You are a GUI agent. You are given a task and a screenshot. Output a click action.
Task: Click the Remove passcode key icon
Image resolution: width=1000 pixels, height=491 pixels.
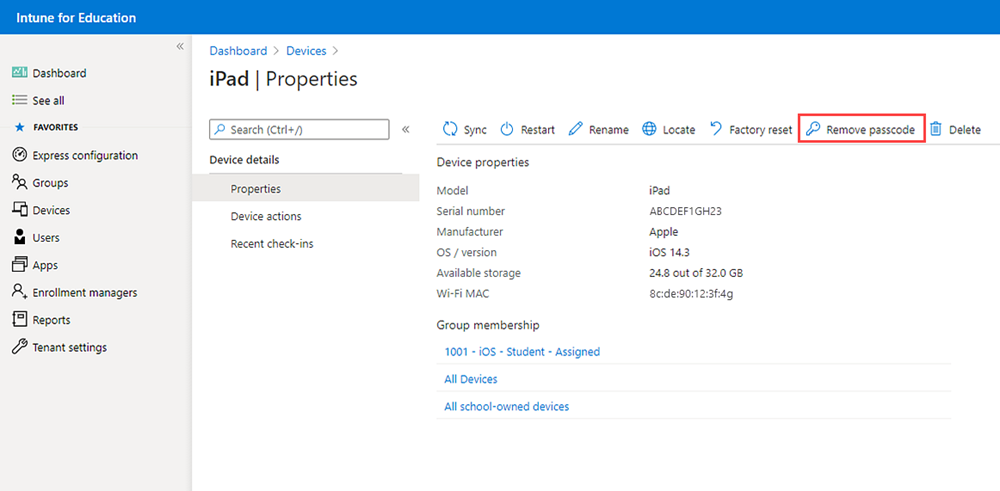(x=812, y=129)
